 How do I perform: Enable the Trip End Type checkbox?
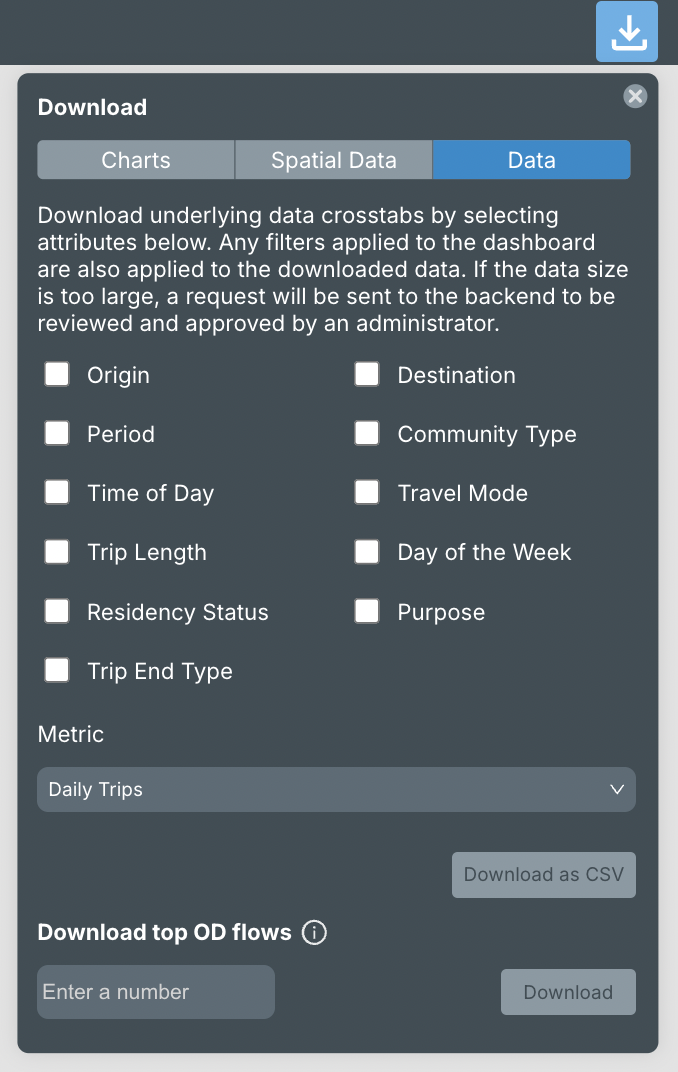click(57, 671)
